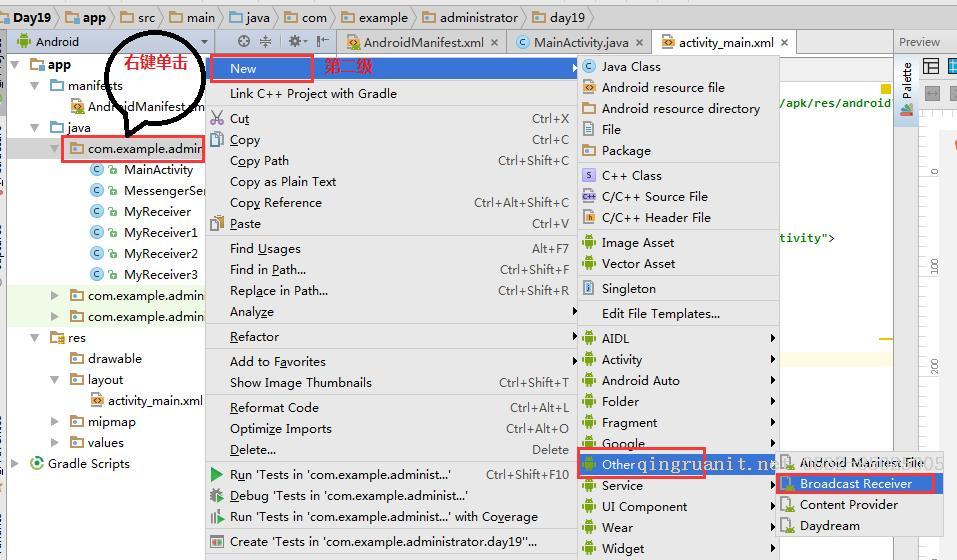Click the Cut scissors icon
Screen dimensions: 957x560
[x=217, y=118]
